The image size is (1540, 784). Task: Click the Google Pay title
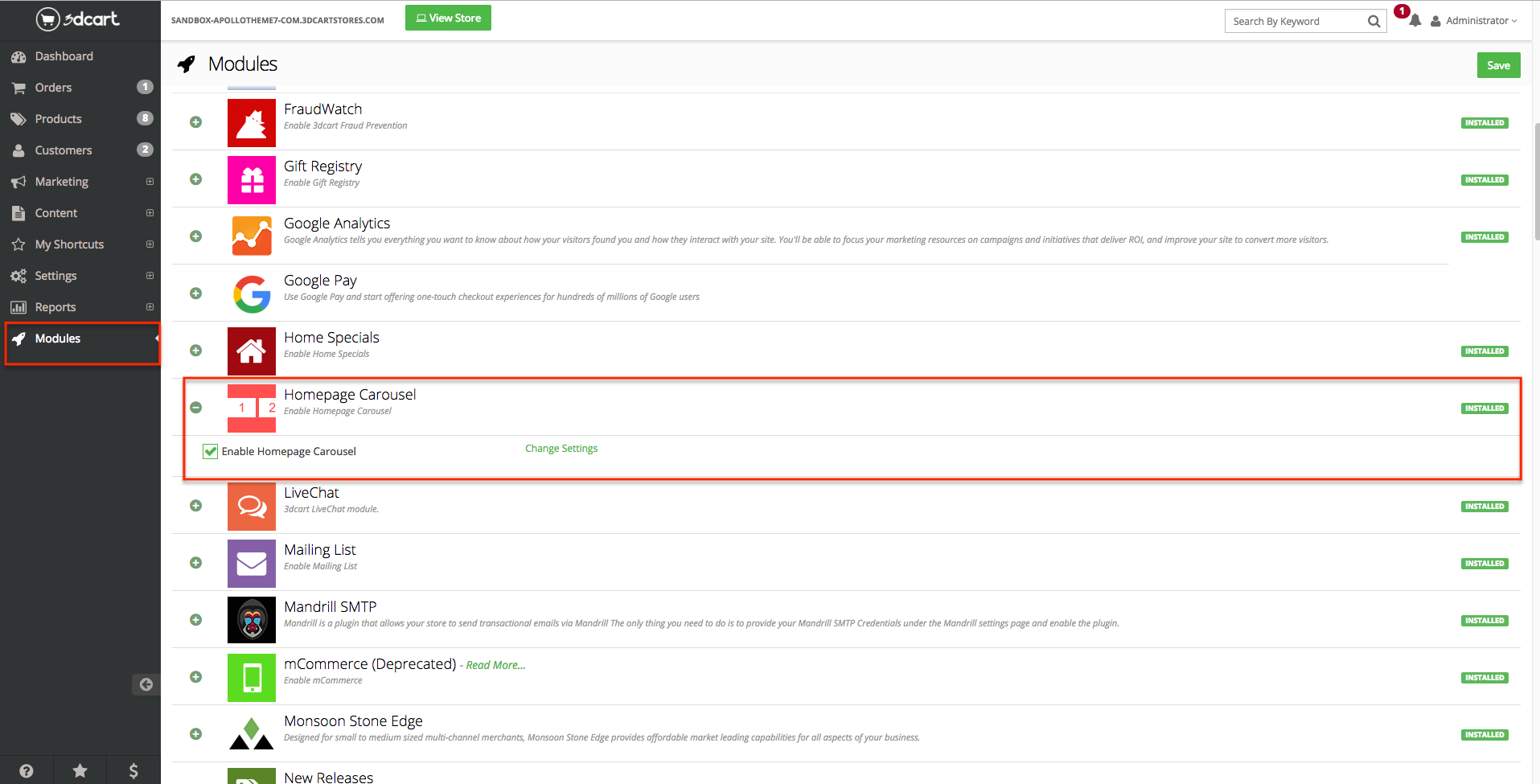320,281
